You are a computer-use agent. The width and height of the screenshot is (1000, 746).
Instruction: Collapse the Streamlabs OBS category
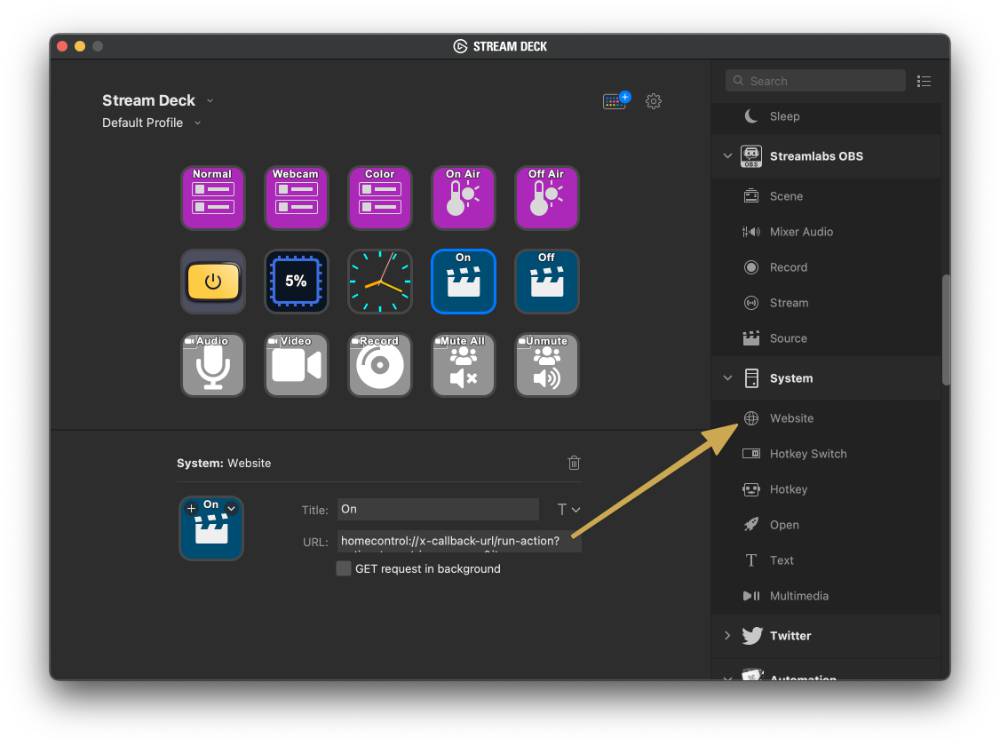point(728,156)
